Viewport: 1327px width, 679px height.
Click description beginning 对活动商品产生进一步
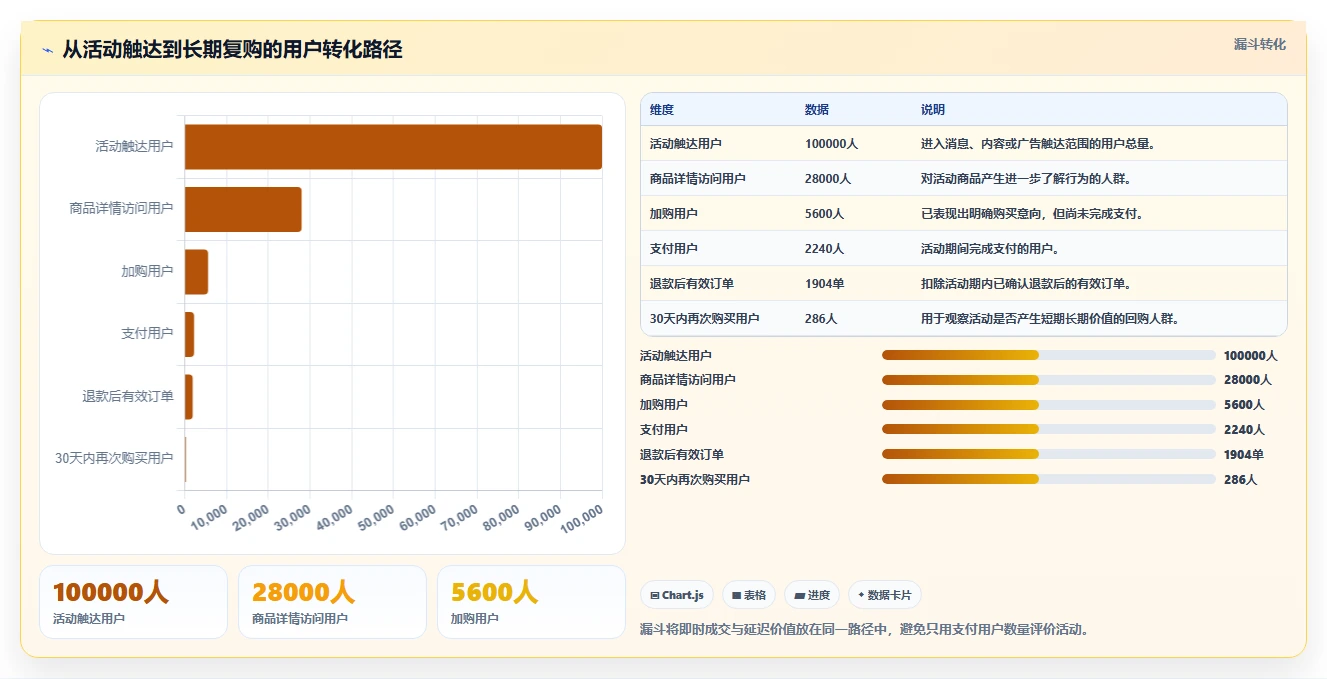1026,179
